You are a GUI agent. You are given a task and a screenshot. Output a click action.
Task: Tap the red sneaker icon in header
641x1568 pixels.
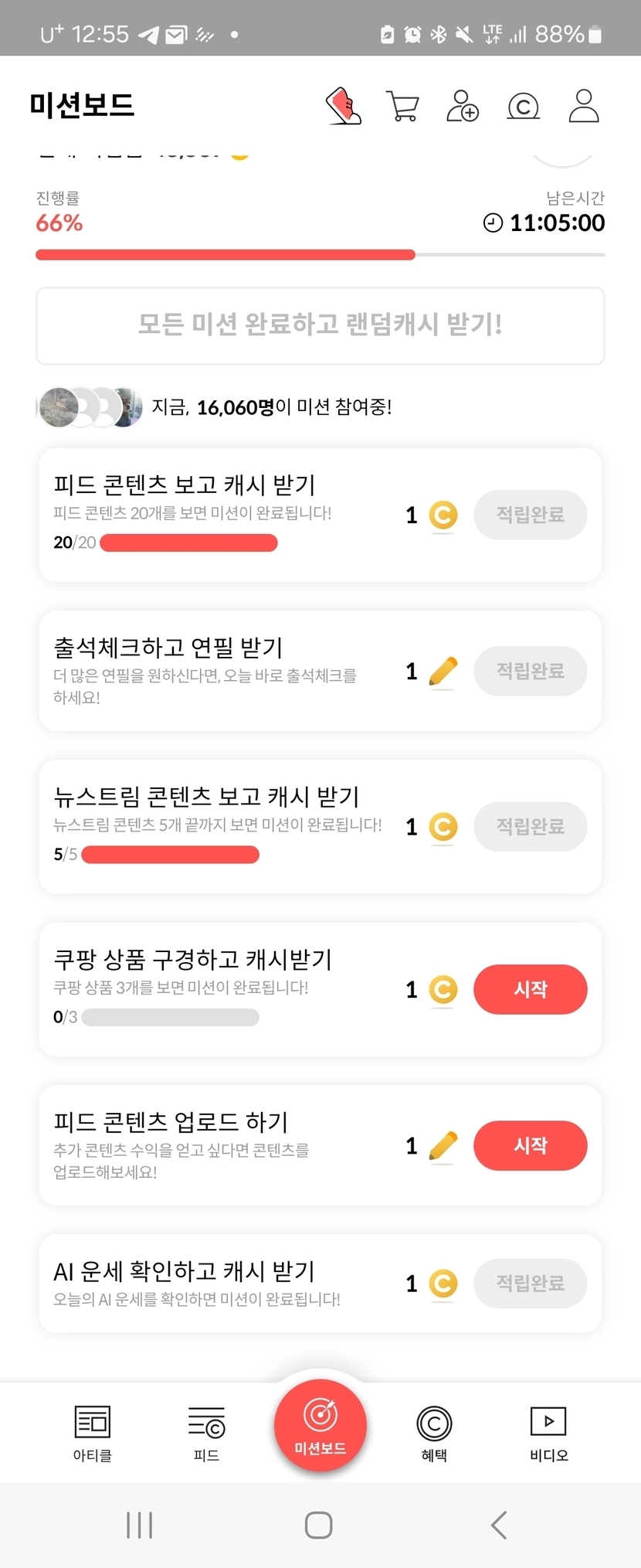(344, 106)
